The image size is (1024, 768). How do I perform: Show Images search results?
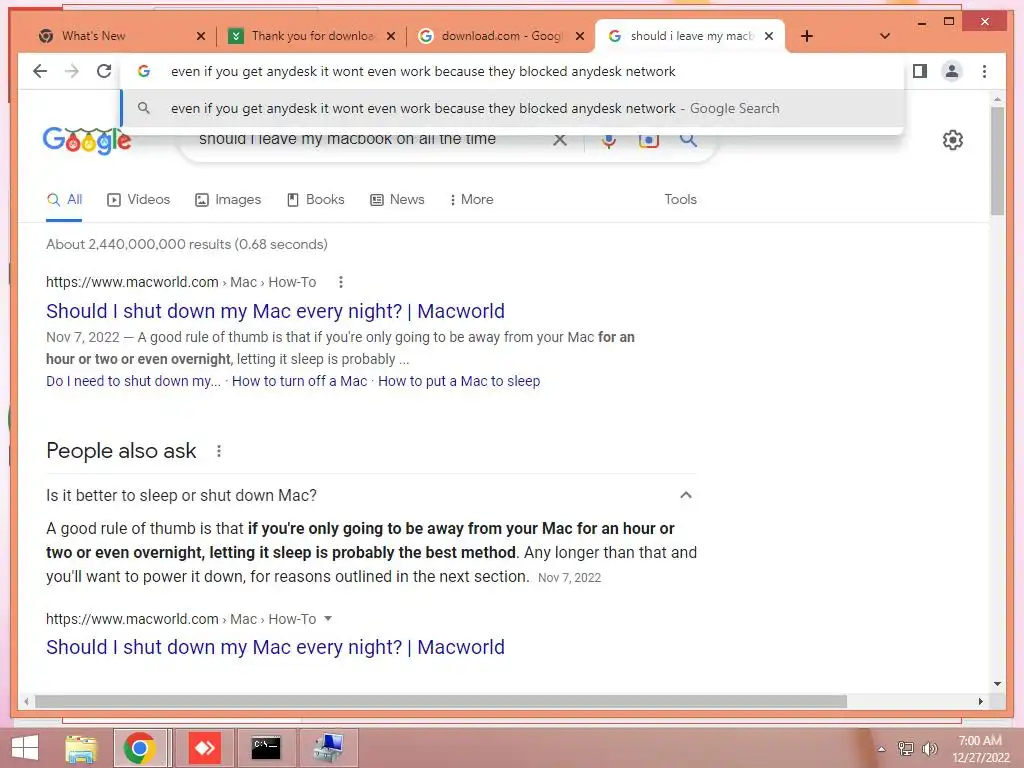pos(228,200)
